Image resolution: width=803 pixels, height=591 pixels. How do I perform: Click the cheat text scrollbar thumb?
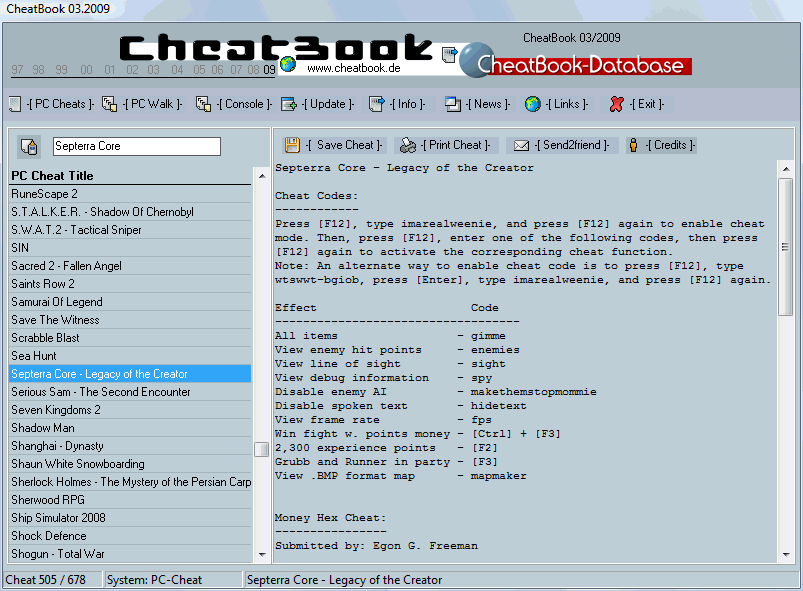tap(786, 247)
